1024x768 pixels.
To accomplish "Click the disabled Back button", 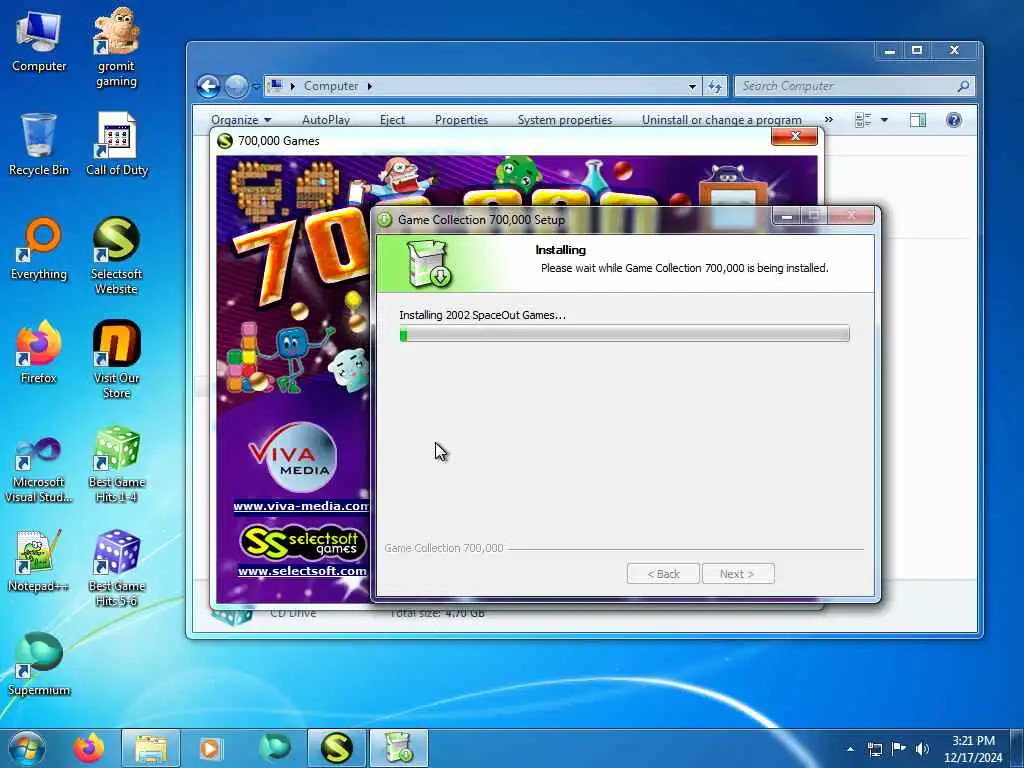I will [x=663, y=573].
